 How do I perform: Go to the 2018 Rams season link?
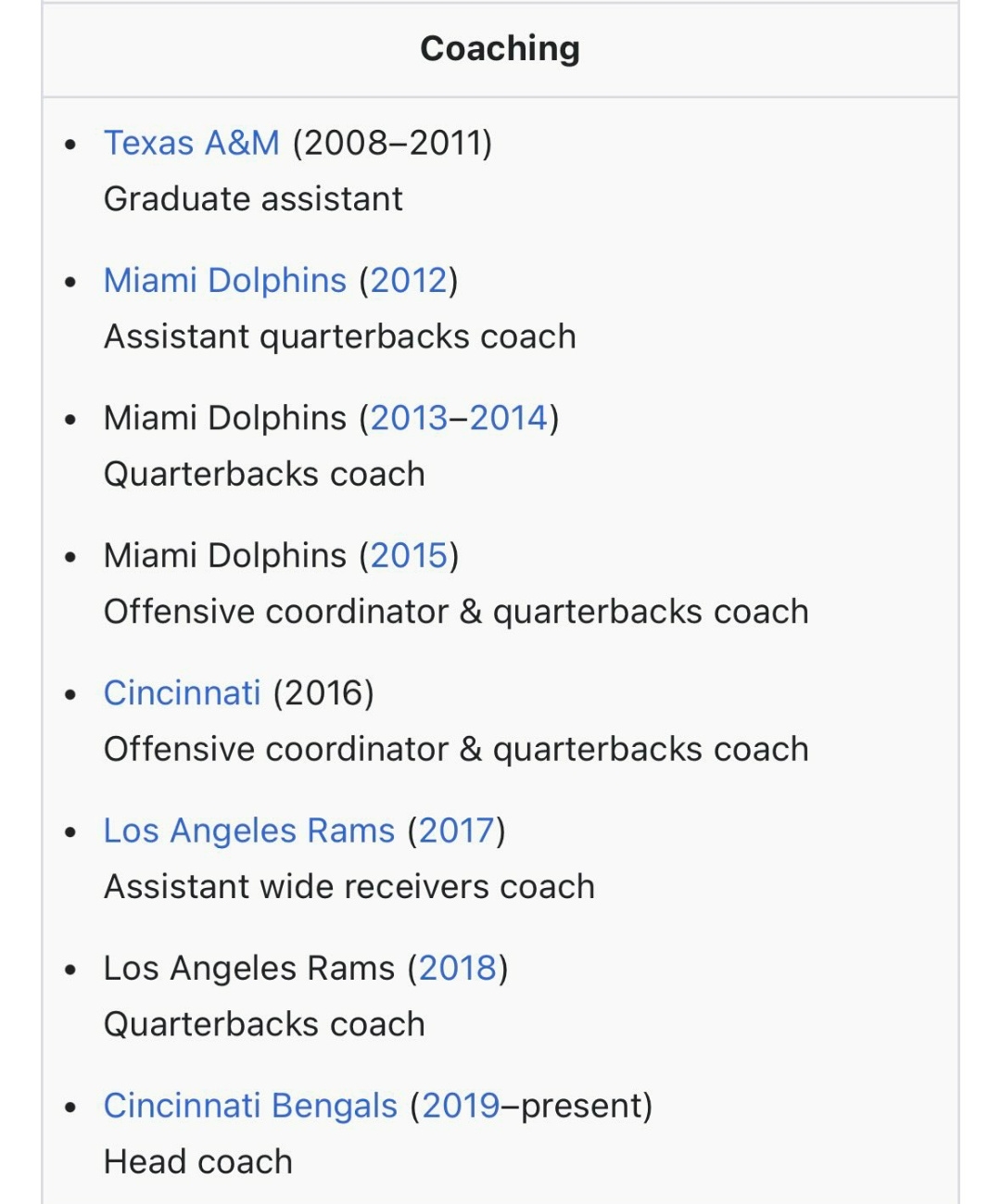tap(458, 969)
